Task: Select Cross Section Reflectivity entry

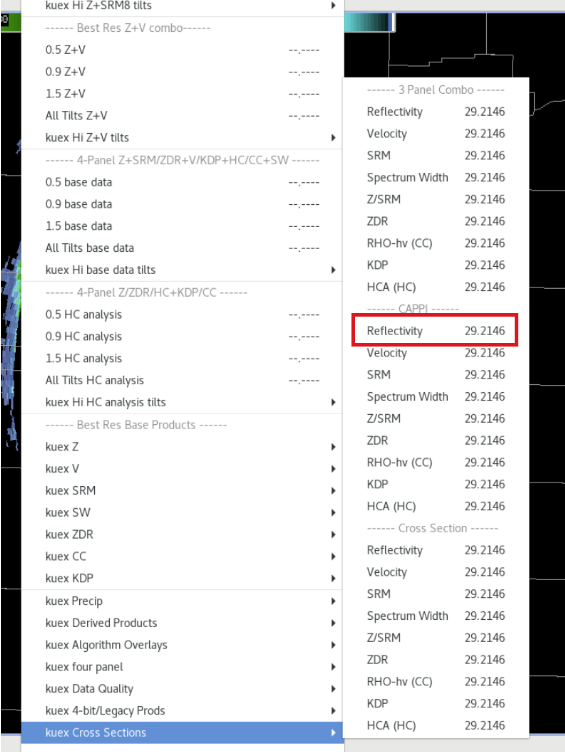Action: tap(436, 550)
